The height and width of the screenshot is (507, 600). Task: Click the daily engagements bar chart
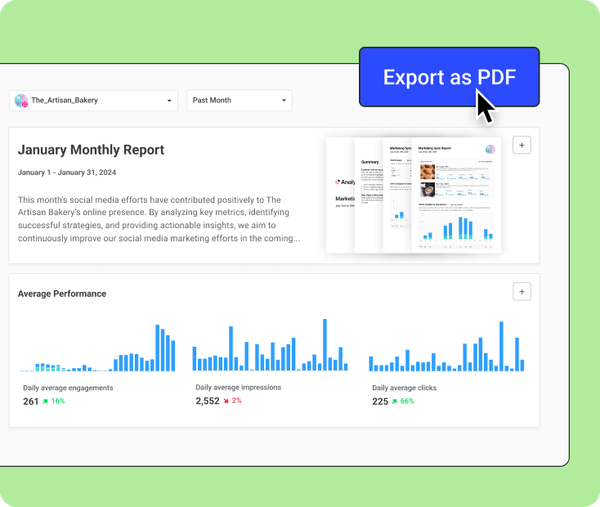click(x=98, y=348)
